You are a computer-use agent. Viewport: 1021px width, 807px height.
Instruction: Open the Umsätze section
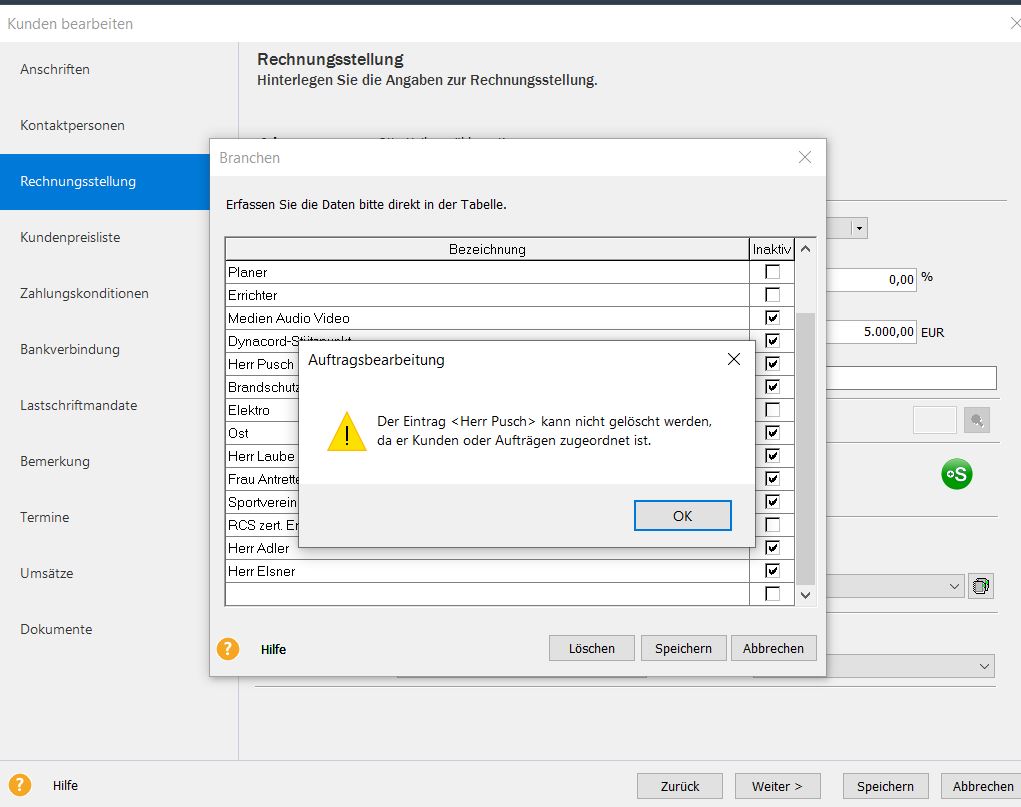click(46, 573)
